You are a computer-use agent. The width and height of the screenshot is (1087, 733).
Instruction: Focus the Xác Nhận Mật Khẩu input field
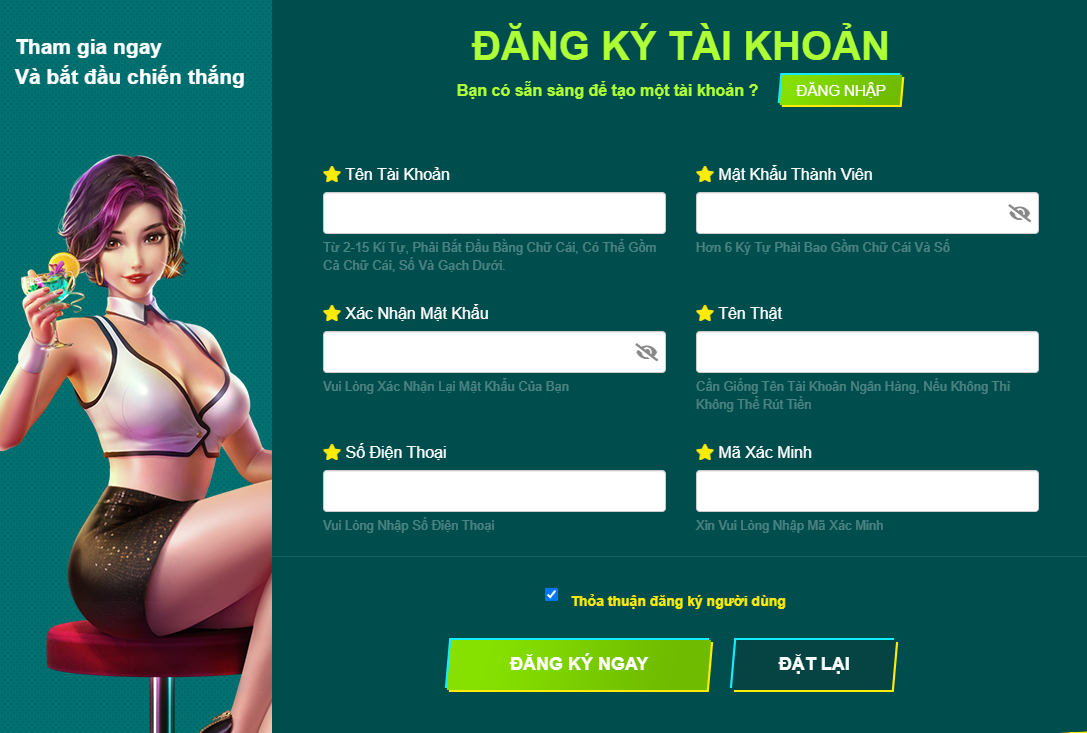[x=494, y=352]
